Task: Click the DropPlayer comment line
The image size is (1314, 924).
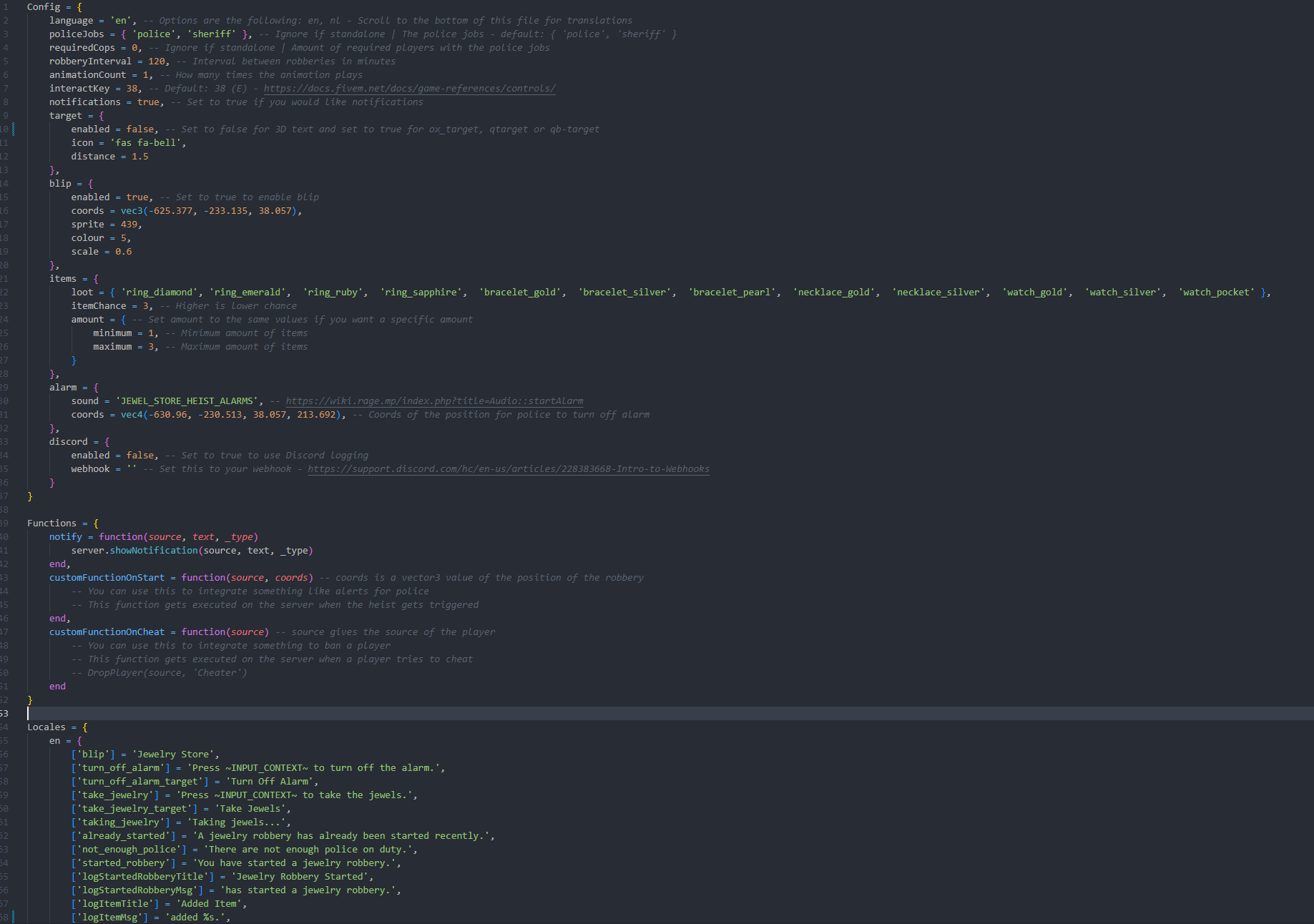Action: coord(159,673)
